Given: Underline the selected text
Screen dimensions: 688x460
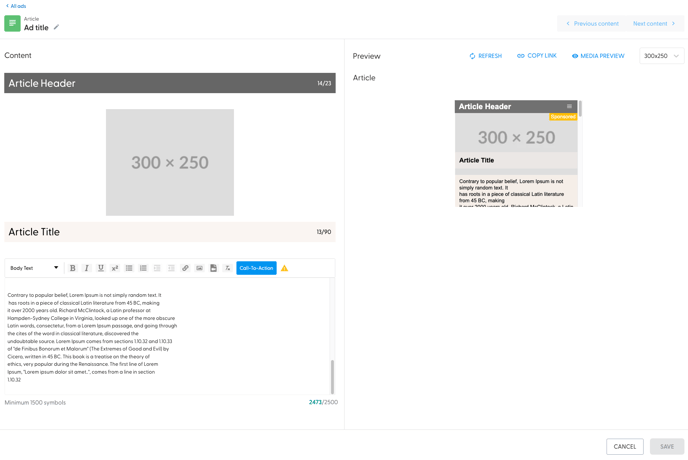Looking at the screenshot, I should pyautogui.click(x=100, y=268).
